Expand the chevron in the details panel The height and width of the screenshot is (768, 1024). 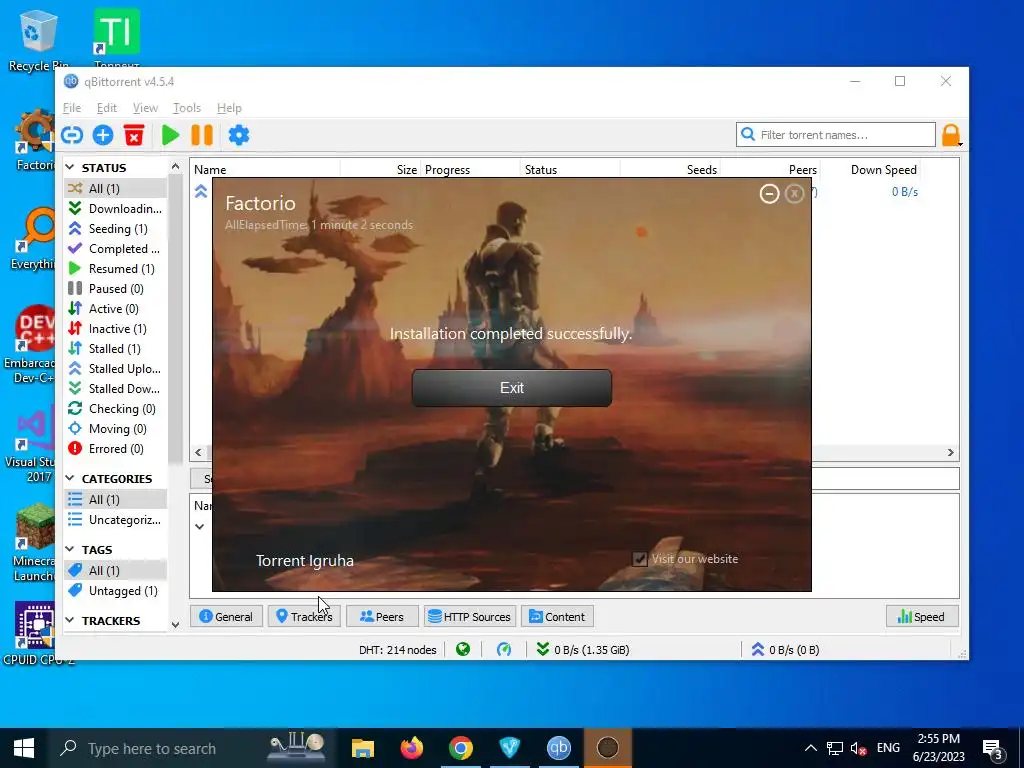[200, 526]
